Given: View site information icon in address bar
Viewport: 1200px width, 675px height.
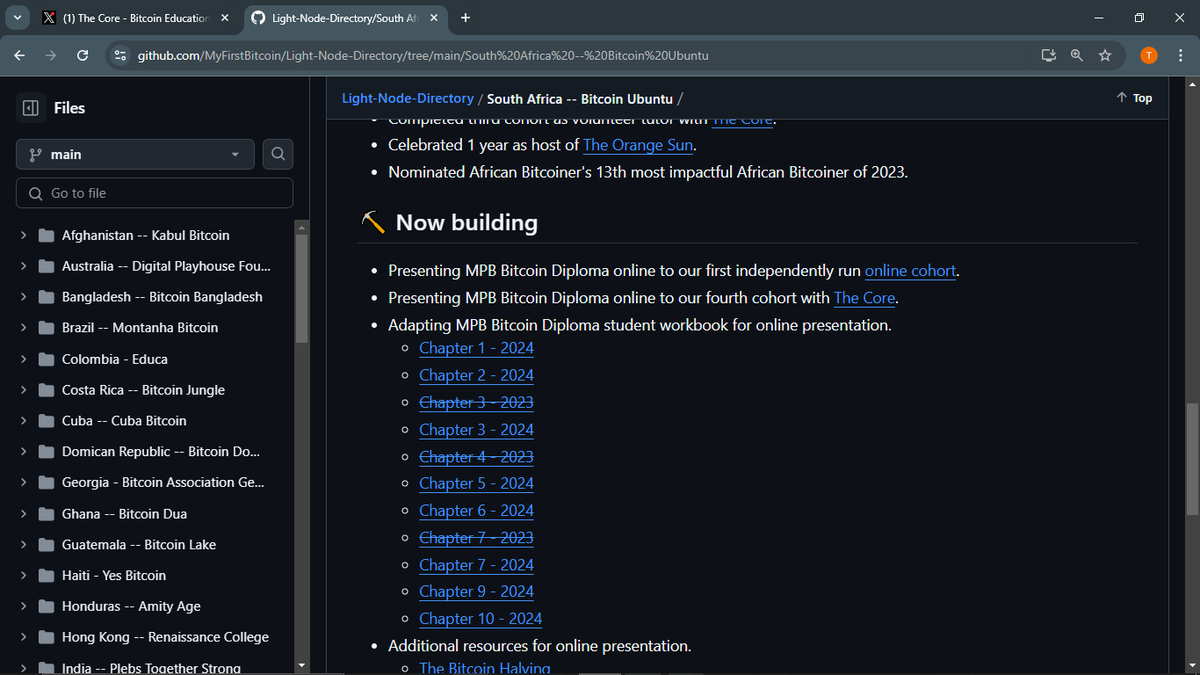Looking at the screenshot, I should coord(121,55).
